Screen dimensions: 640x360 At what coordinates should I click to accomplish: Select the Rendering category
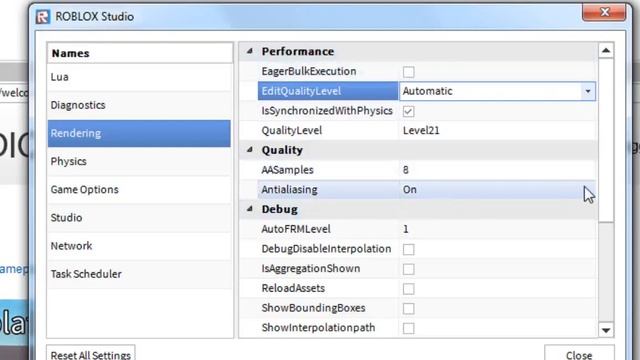(x=139, y=133)
